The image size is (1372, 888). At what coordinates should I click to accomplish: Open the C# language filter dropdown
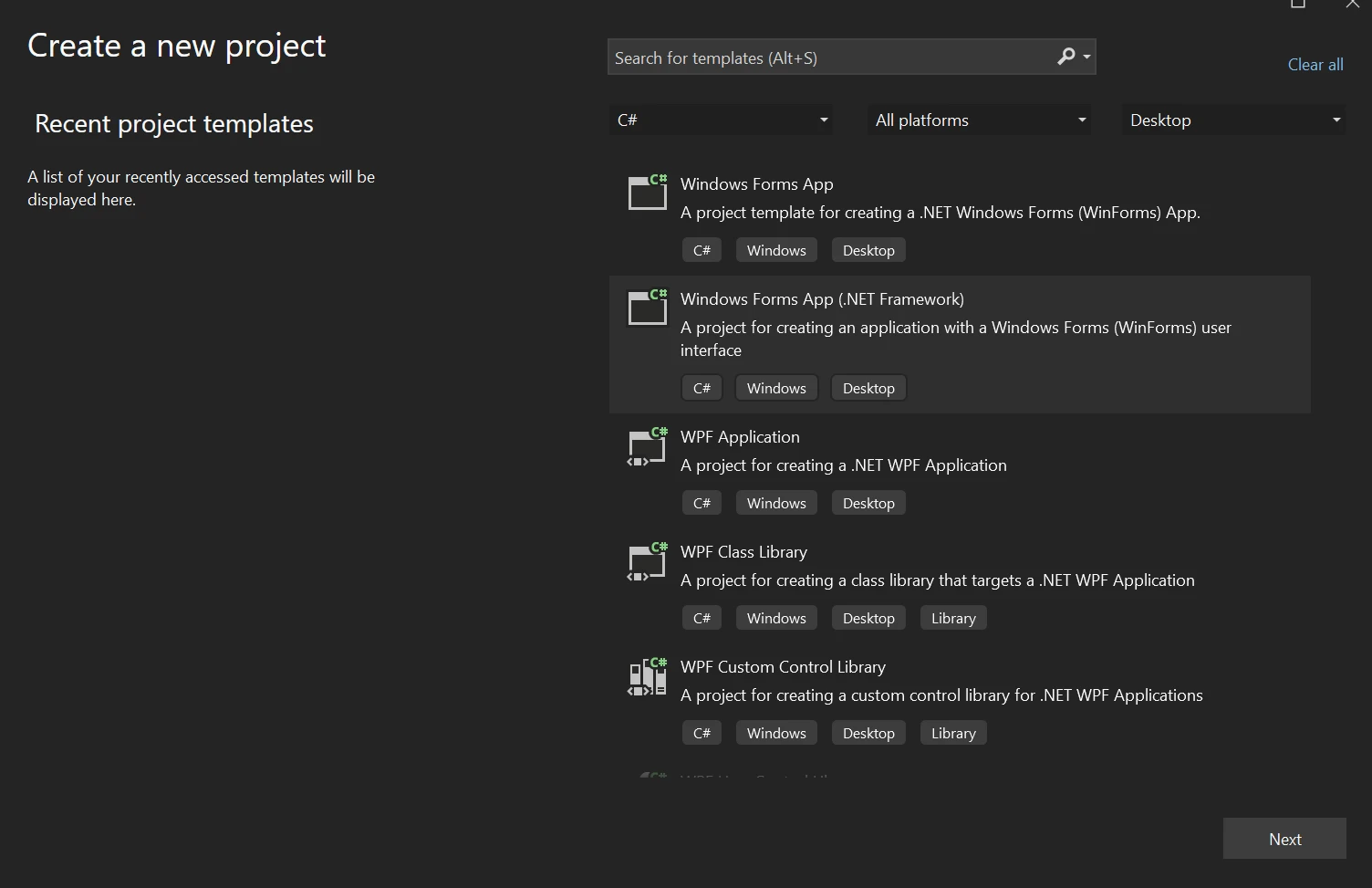pyautogui.click(x=721, y=120)
